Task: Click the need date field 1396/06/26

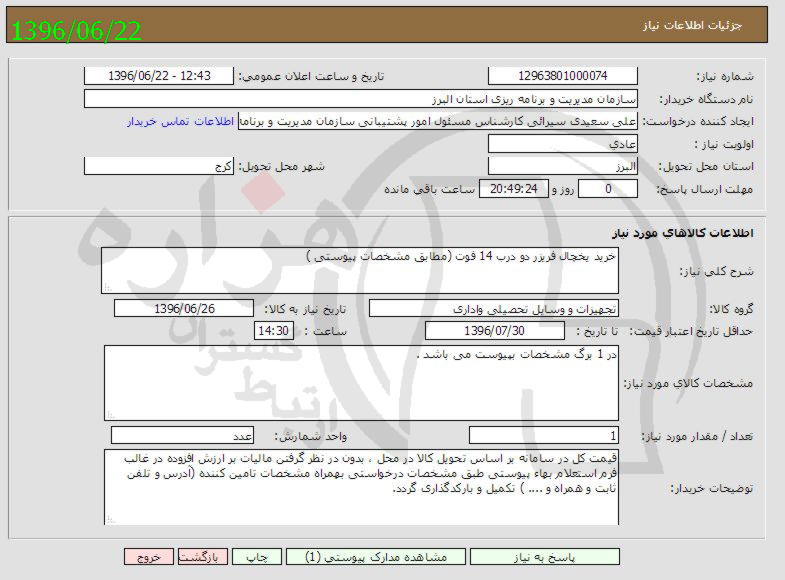Action: point(184,309)
